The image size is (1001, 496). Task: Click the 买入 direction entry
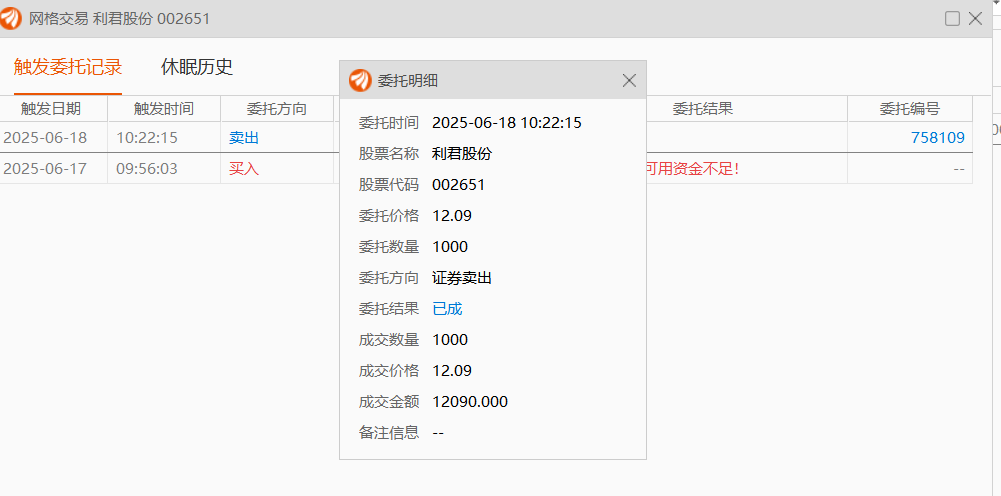click(x=244, y=169)
